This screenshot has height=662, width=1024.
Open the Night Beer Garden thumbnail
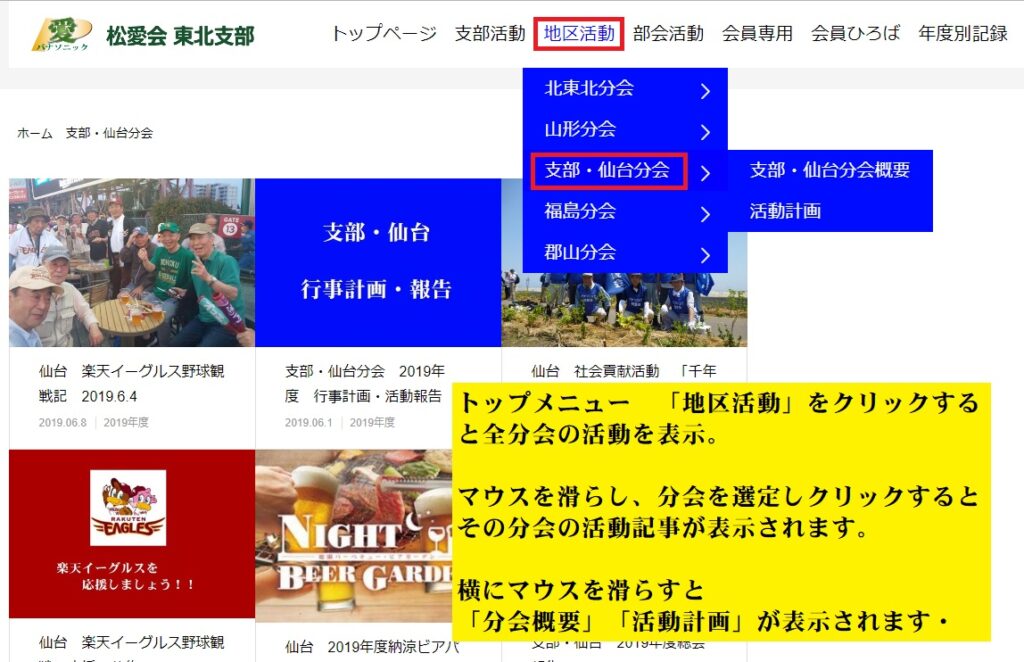(353, 533)
